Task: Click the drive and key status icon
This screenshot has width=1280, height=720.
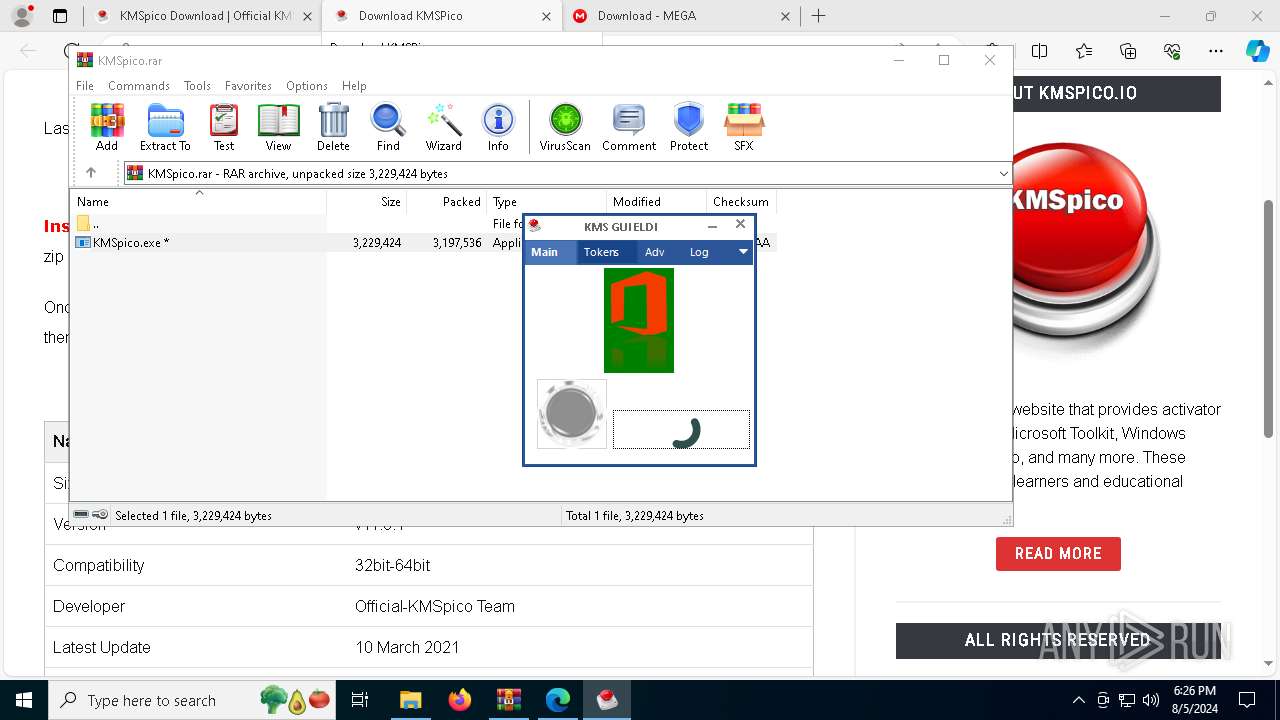Action: click(90, 515)
